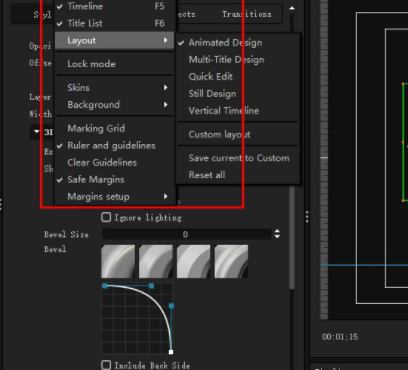Select Vertical Timeline layout
The image size is (408, 370).
point(238,111)
